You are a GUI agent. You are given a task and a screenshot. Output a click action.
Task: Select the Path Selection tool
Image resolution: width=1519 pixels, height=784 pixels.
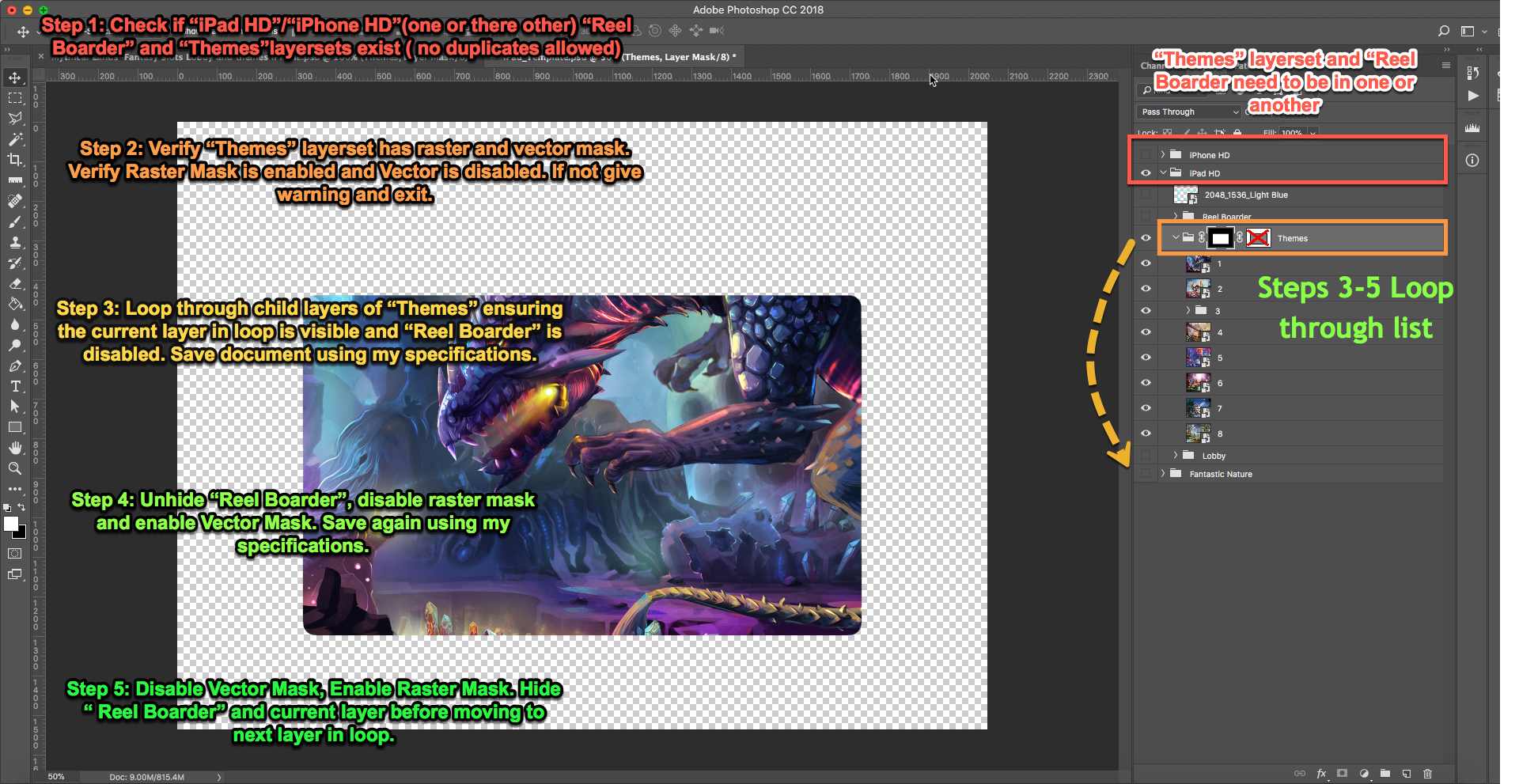click(x=15, y=407)
